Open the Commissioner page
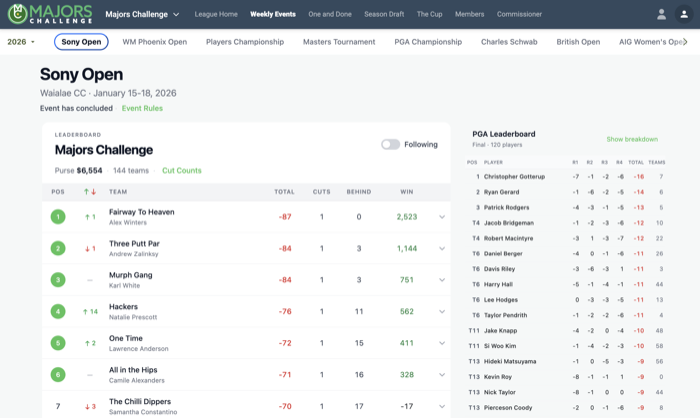The height and width of the screenshot is (418, 700). pos(519,14)
